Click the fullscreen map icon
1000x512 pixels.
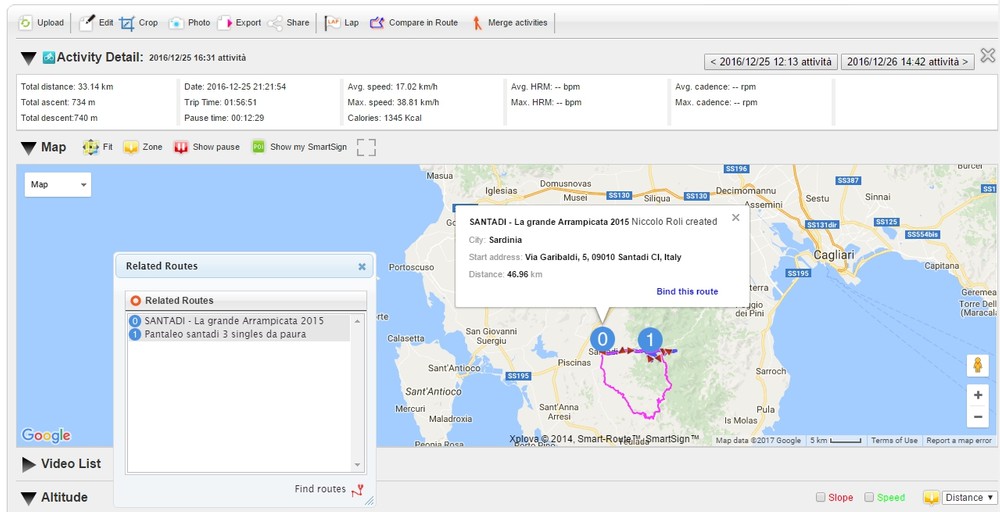click(x=366, y=147)
